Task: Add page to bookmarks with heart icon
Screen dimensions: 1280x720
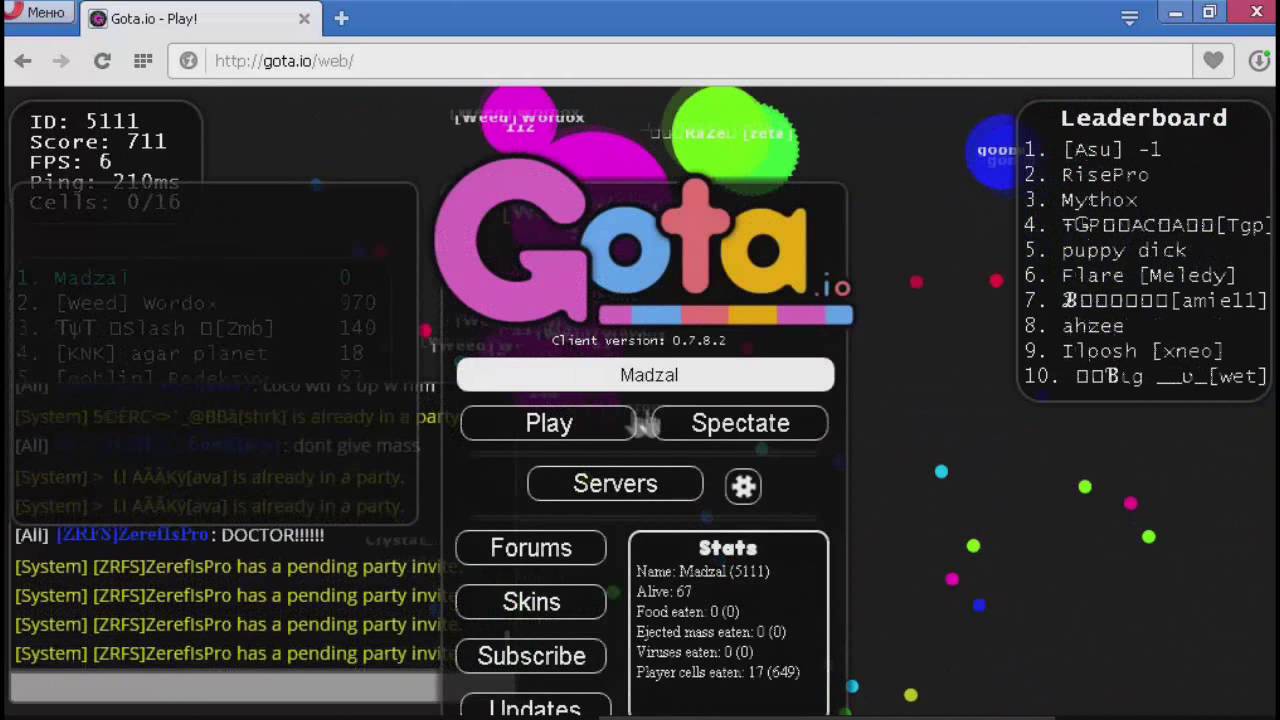Action: click(x=1213, y=61)
